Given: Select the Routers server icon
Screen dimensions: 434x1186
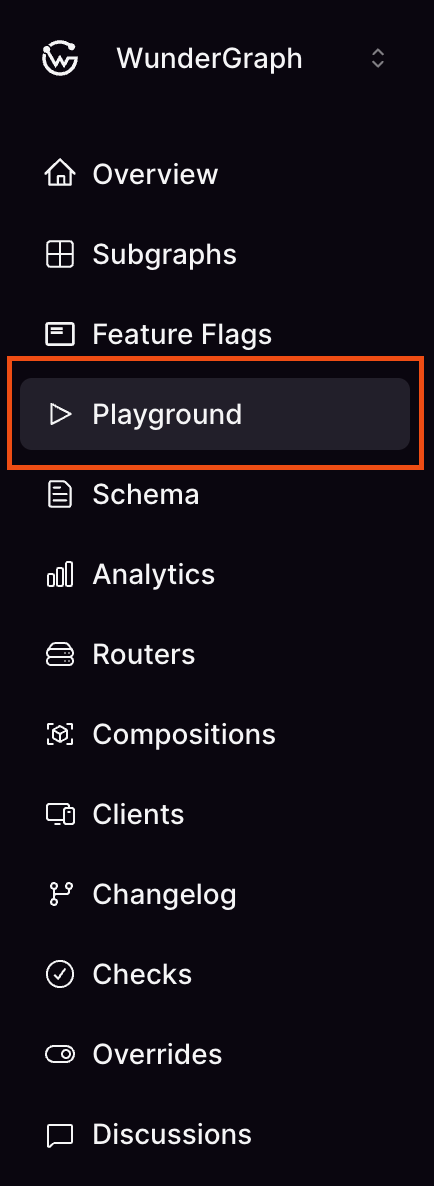Looking at the screenshot, I should [x=60, y=654].
